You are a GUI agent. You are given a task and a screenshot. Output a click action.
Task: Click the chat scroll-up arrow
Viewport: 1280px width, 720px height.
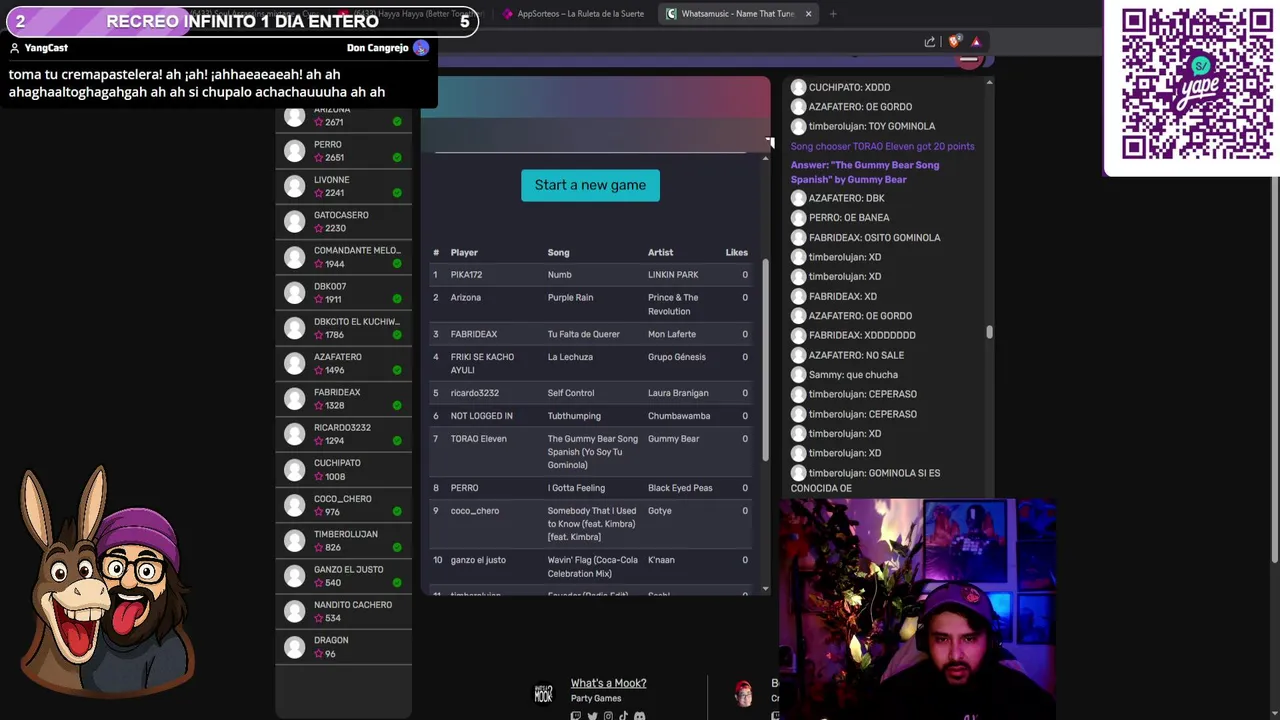[990, 83]
